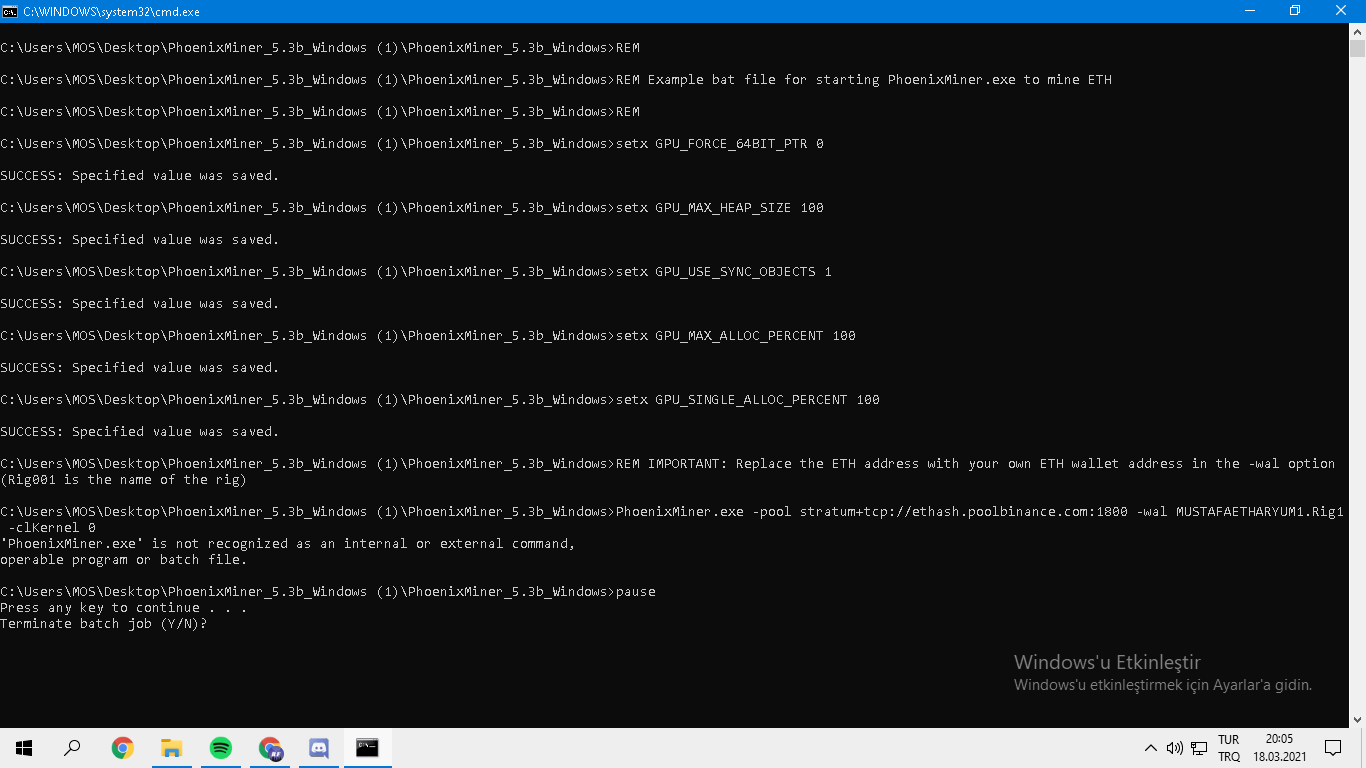This screenshot has width=1366, height=768.
Task: Click the scrollbar up arrow
Action: [x=1357, y=31]
